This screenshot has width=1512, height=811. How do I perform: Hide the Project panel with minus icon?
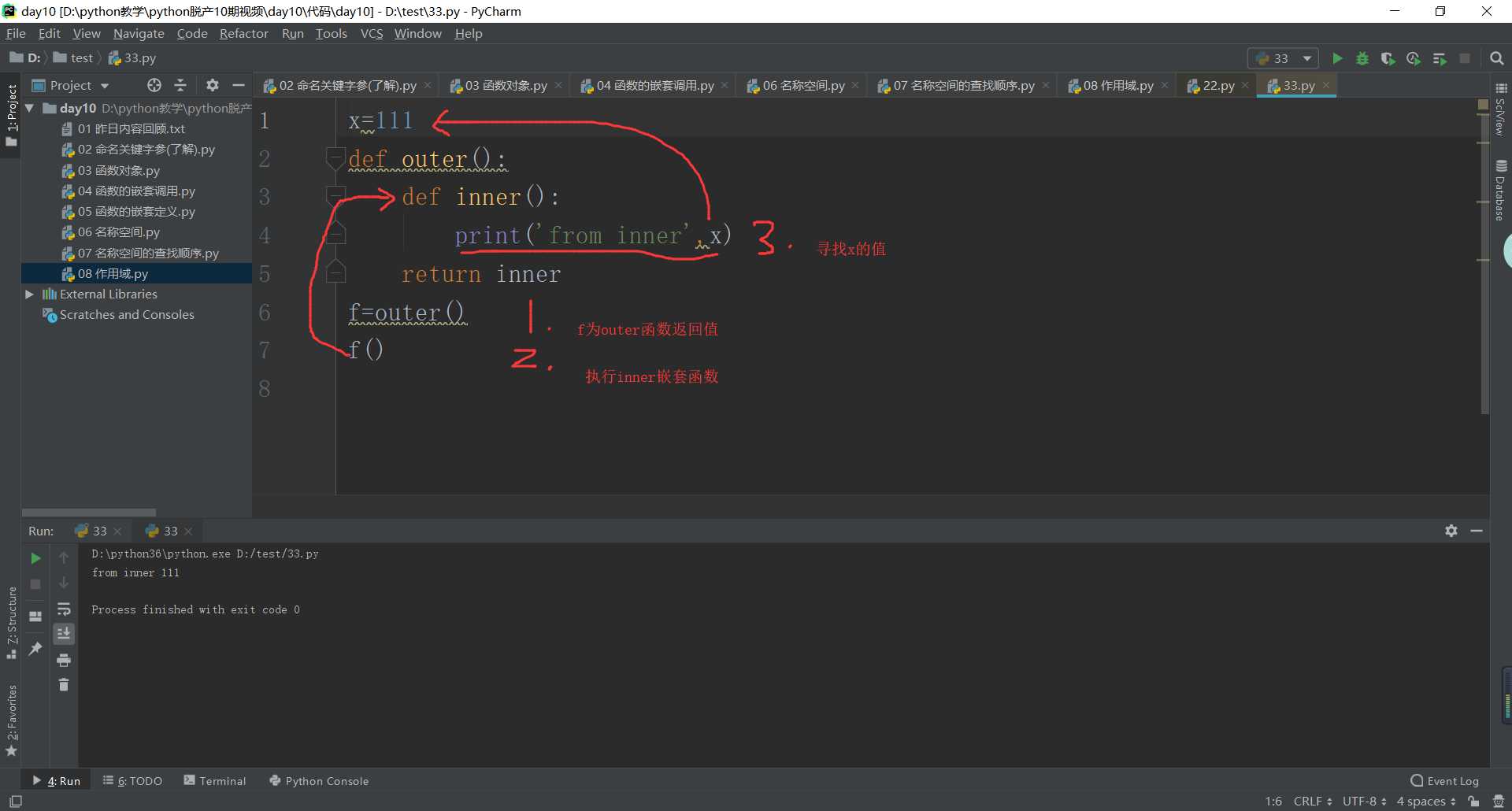point(239,85)
